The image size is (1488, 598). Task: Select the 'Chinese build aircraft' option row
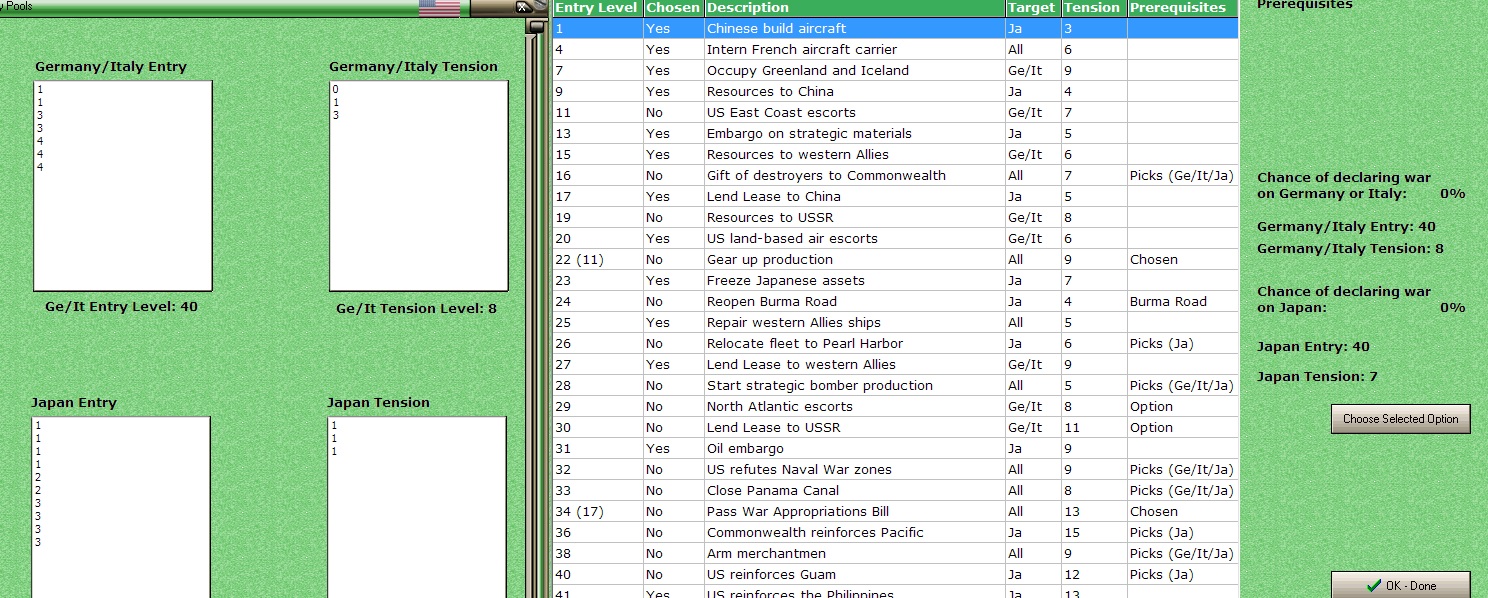895,29
